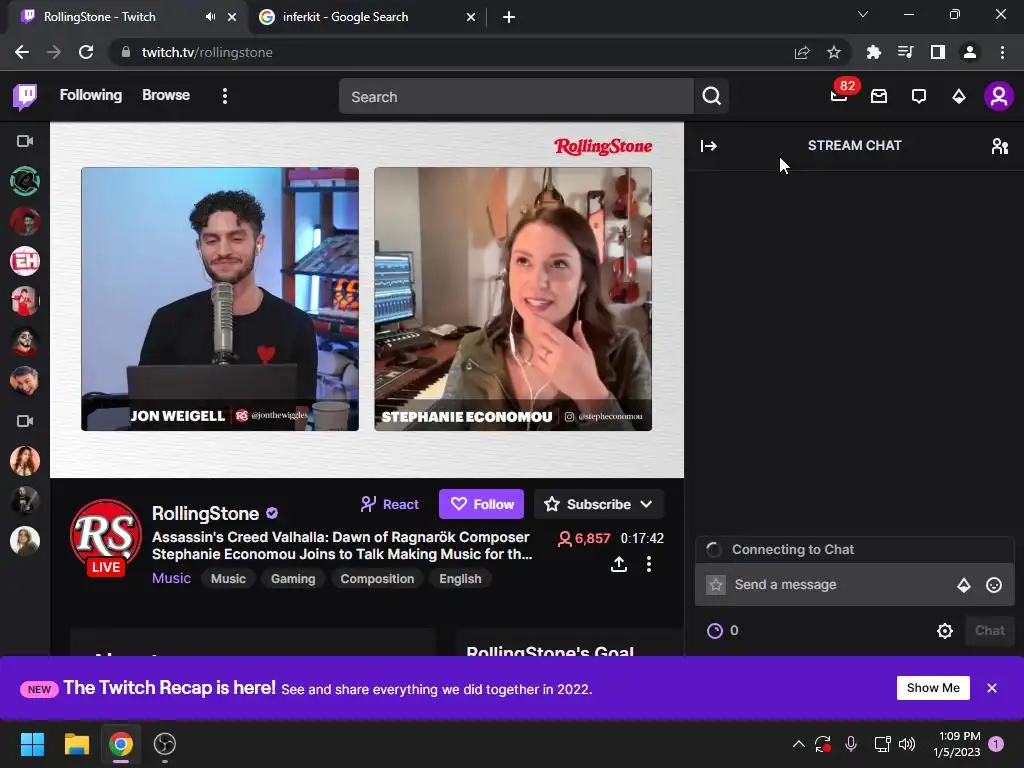Image resolution: width=1024 pixels, height=768 pixels.
Task: Show hidden system tray icons
Action: [x=798, y=744]
